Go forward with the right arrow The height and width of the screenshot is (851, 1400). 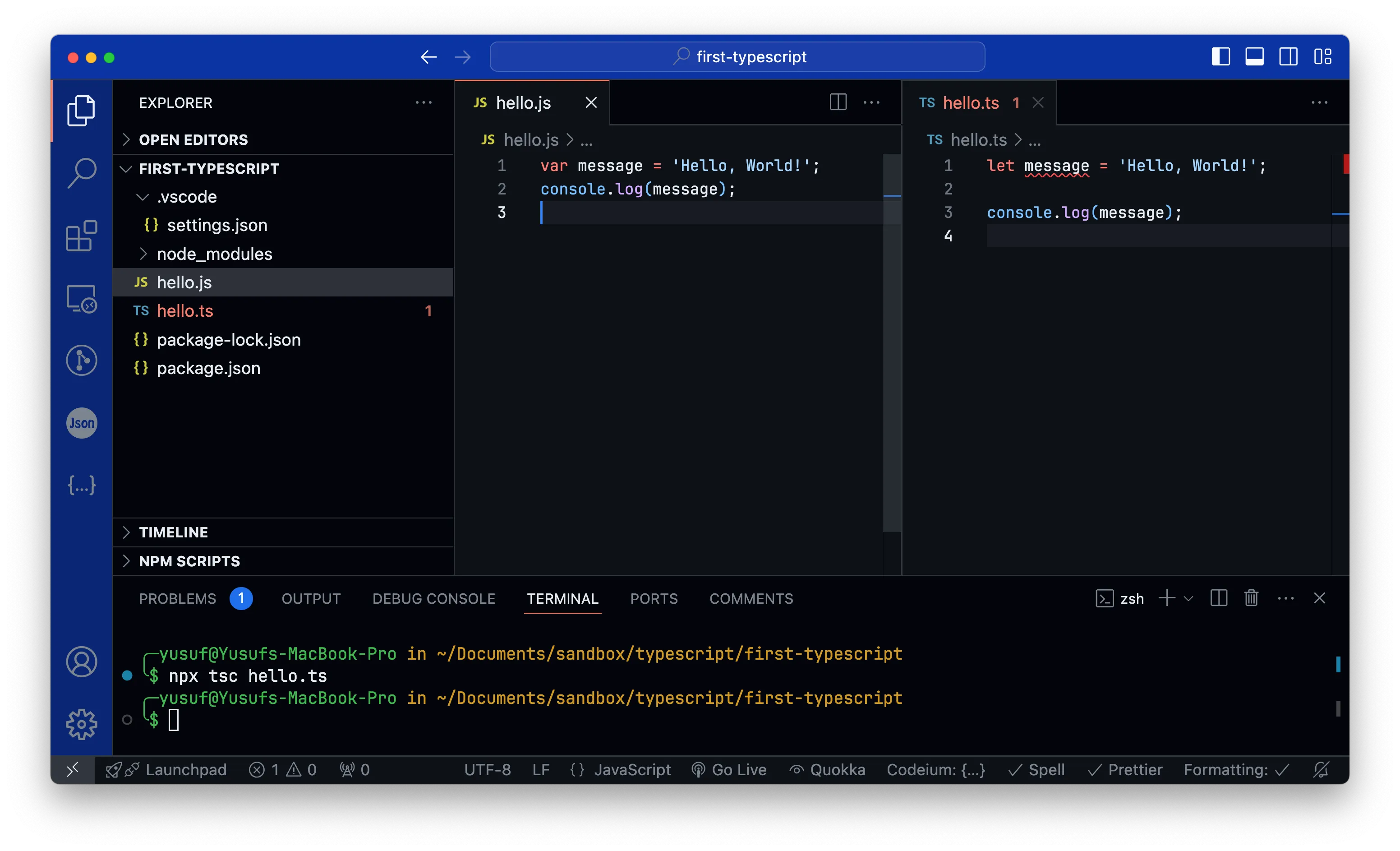463,57
